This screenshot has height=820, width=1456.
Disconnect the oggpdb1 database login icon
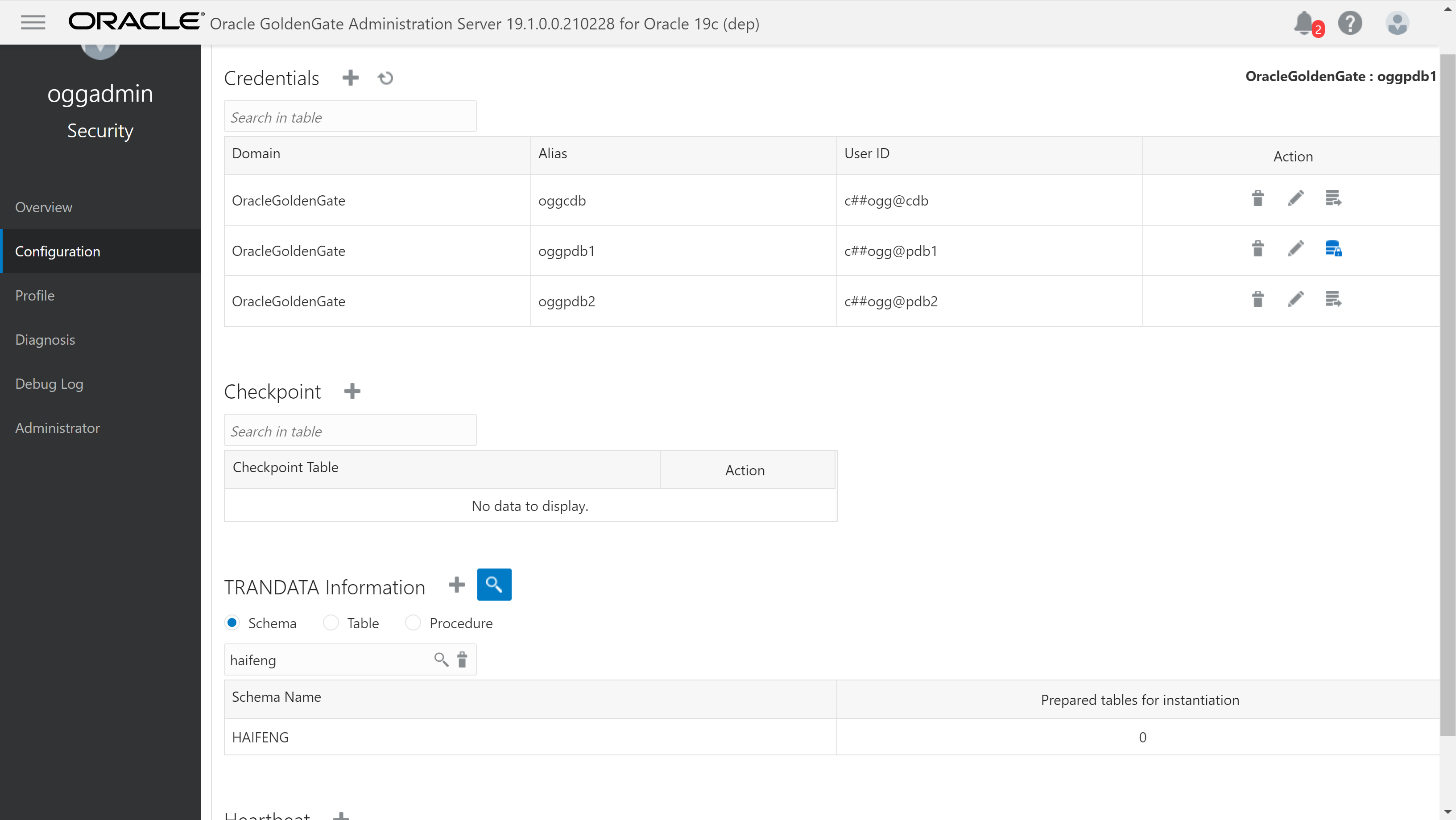(1333, 249)
